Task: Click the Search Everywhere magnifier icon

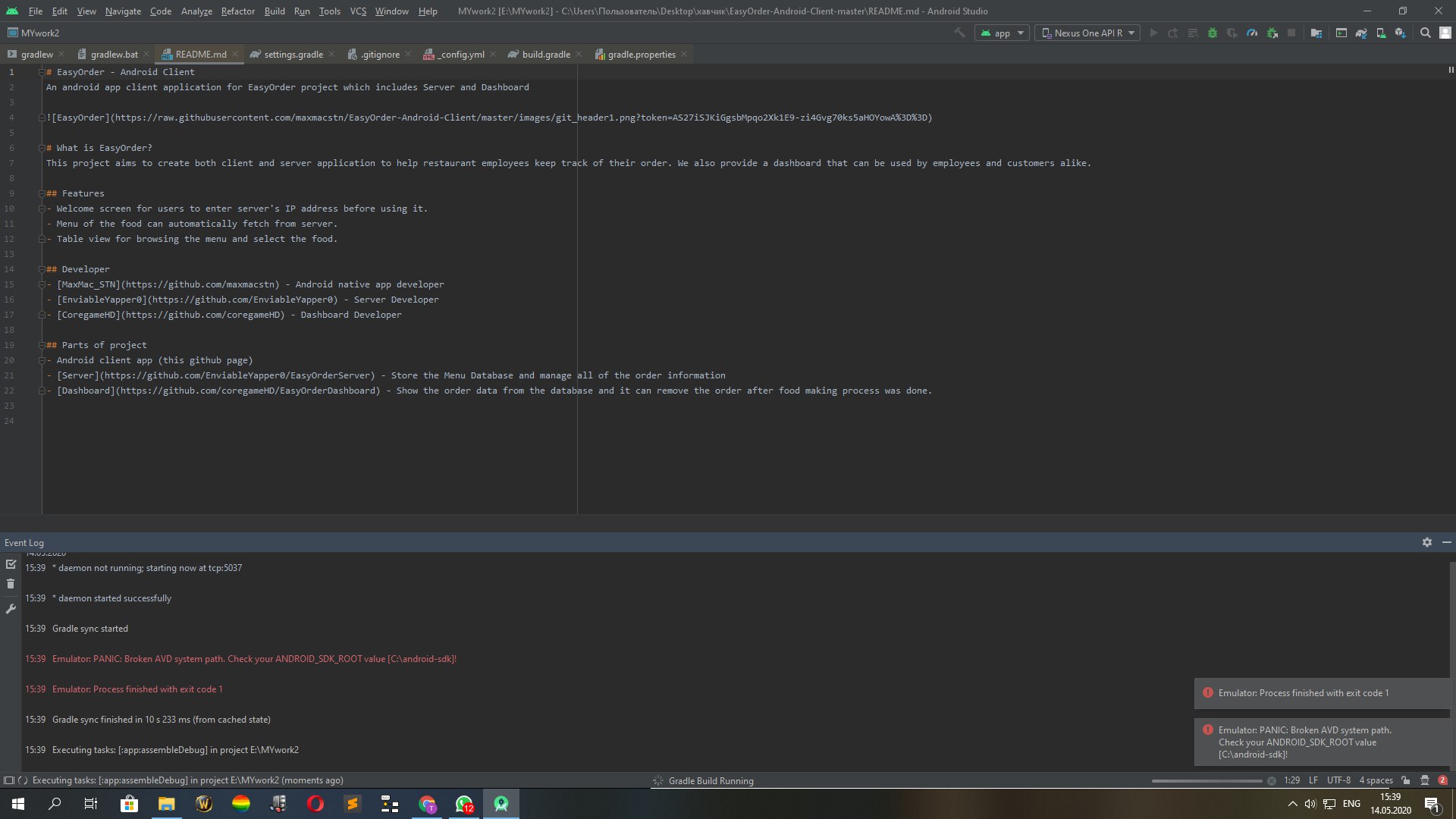Action: point(1426,33)
